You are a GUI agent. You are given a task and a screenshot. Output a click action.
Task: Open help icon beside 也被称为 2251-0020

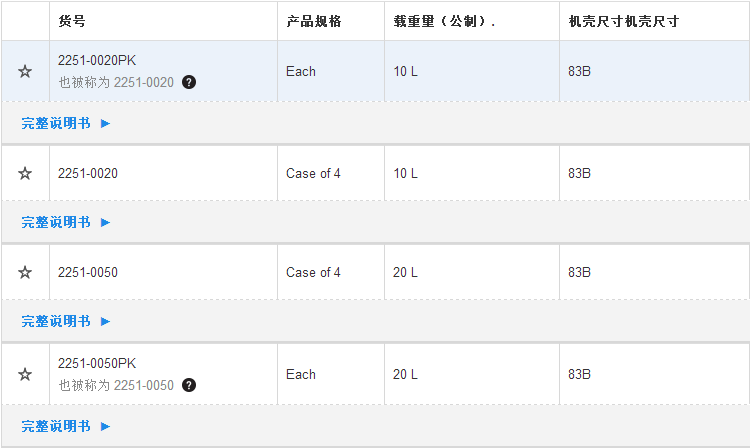coord(189,82)
